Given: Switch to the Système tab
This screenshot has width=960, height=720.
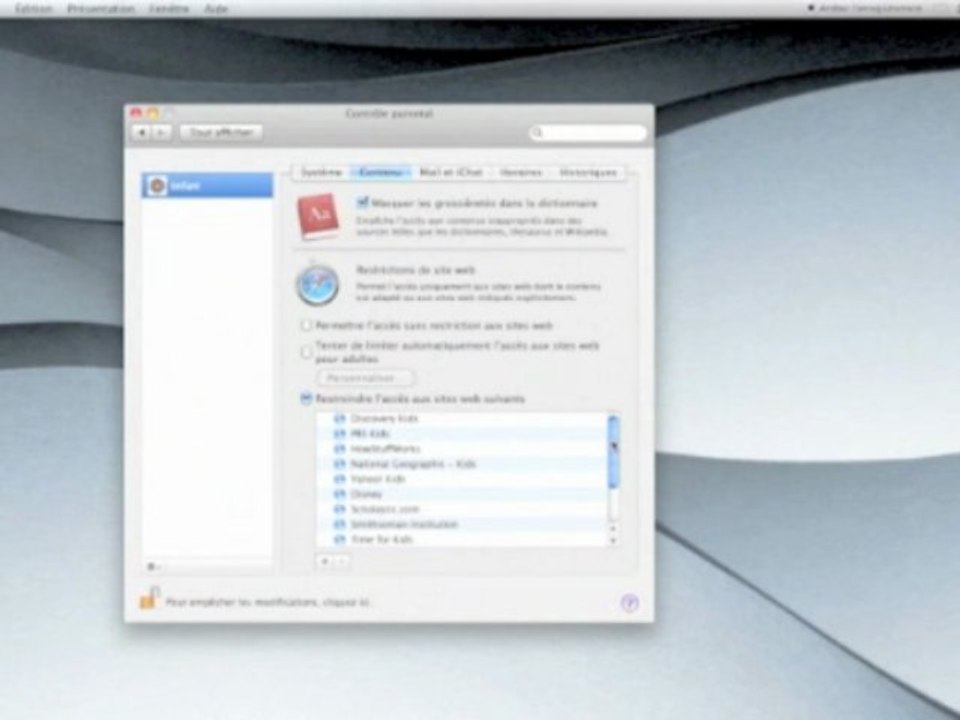Looking at the screenshot, I should (321, 173).
